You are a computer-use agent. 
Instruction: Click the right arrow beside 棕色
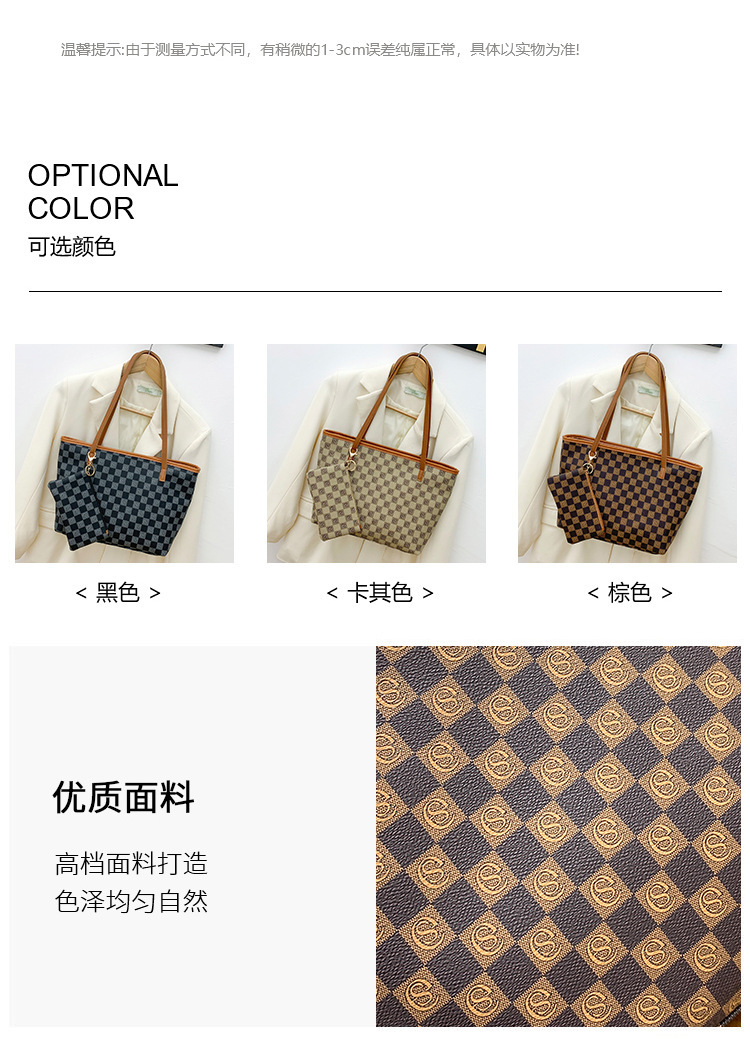[x=666, y=593]
